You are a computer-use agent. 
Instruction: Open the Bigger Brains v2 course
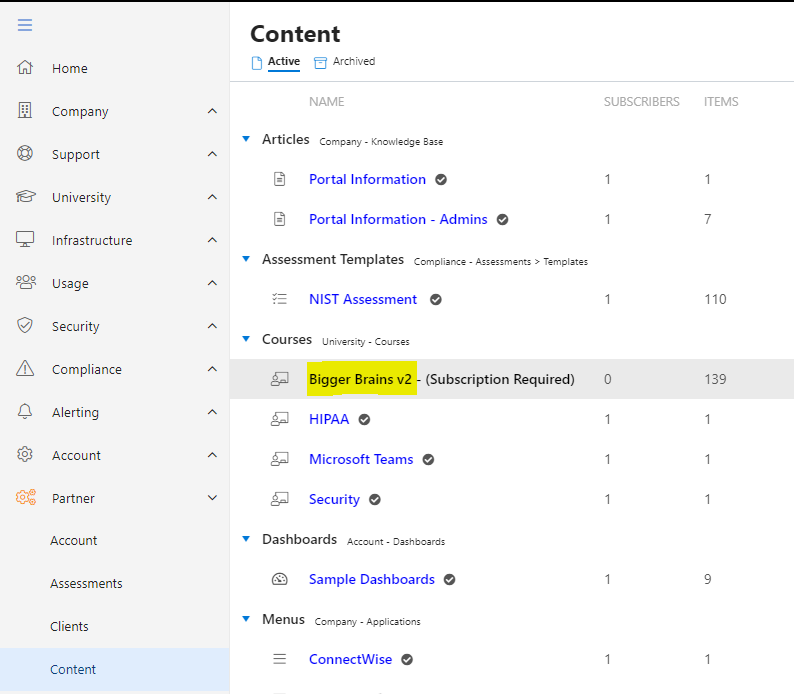(x=361, y=379)
